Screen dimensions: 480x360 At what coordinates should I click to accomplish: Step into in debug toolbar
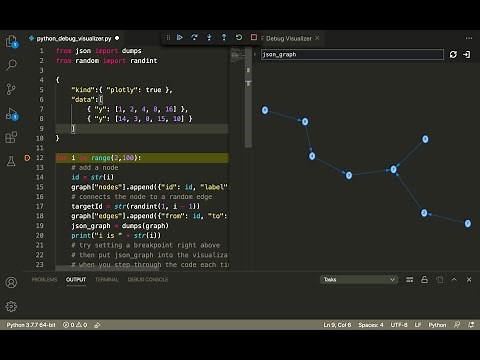tap(209, 37)
